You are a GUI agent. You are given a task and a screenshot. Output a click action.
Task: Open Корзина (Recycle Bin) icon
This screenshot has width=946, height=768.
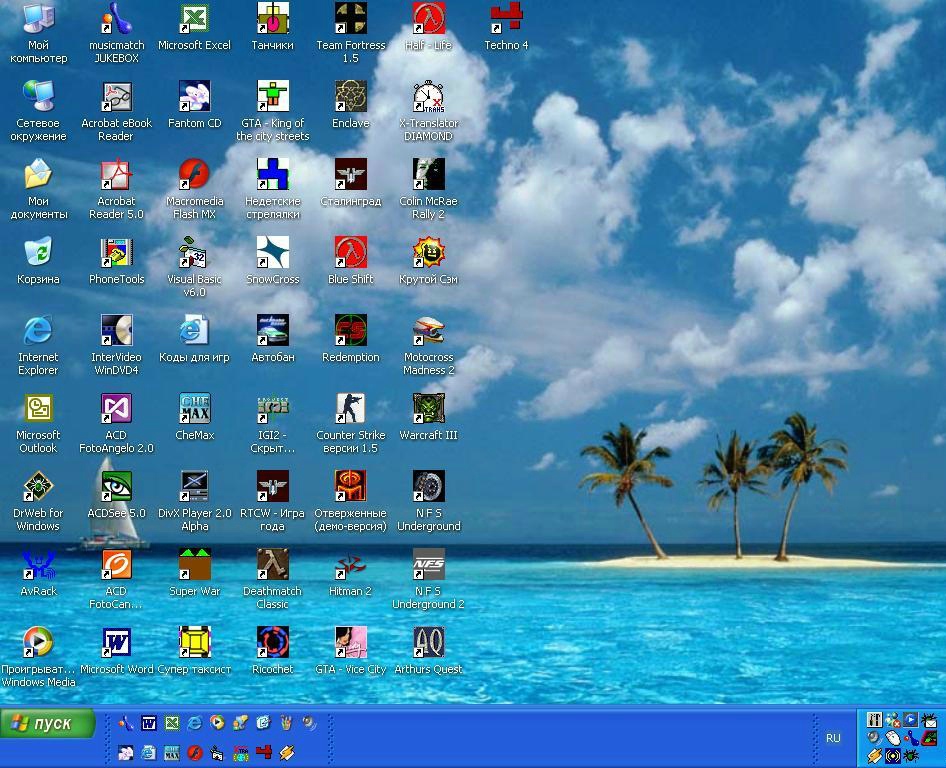click(38, 253)
